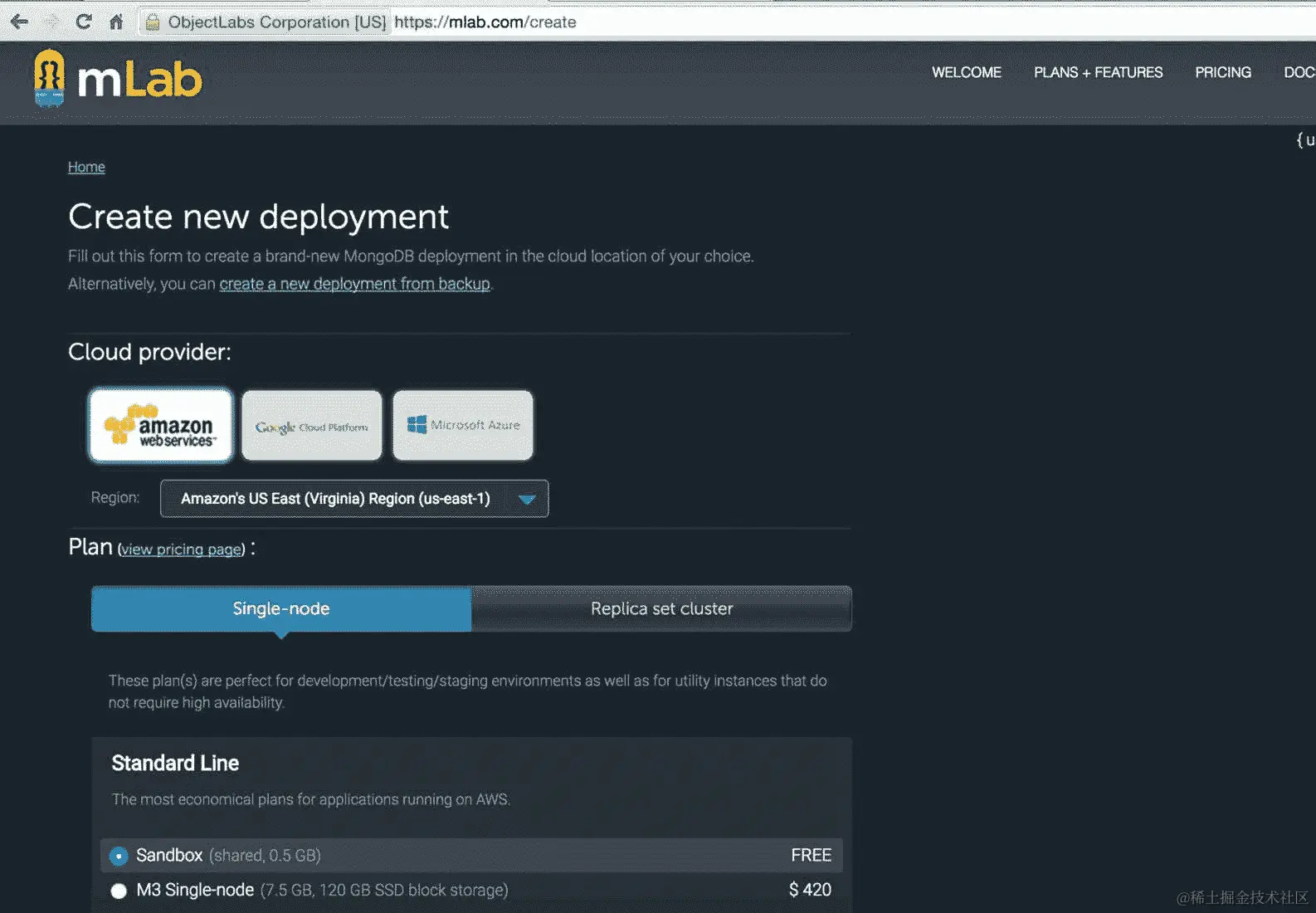Click the Standard Line heading
Image resolution: width=1316 pixels, height=913 pixels.
(x=175, y=763)
